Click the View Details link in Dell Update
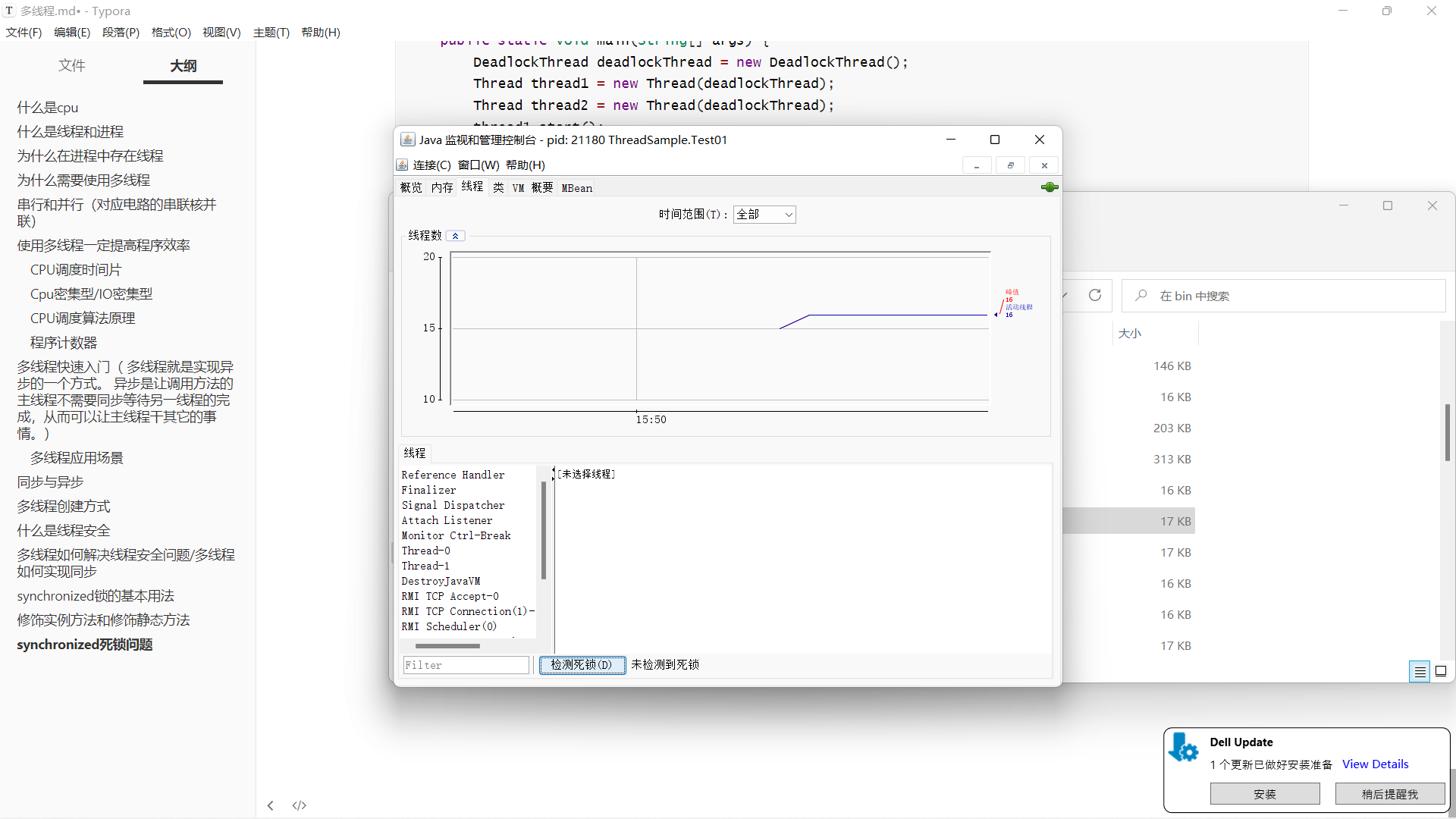This screenshot has height=819, width=1456. tap(1375, 764)
